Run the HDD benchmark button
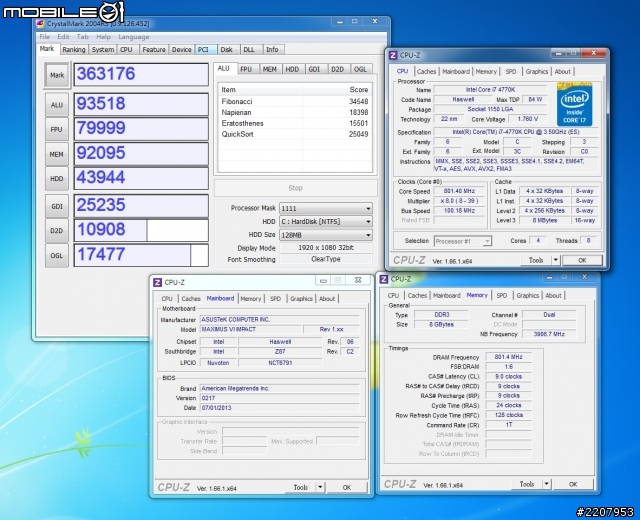This screenshot has height=520, width=640. pyautogui.click(x=57, y=179)
